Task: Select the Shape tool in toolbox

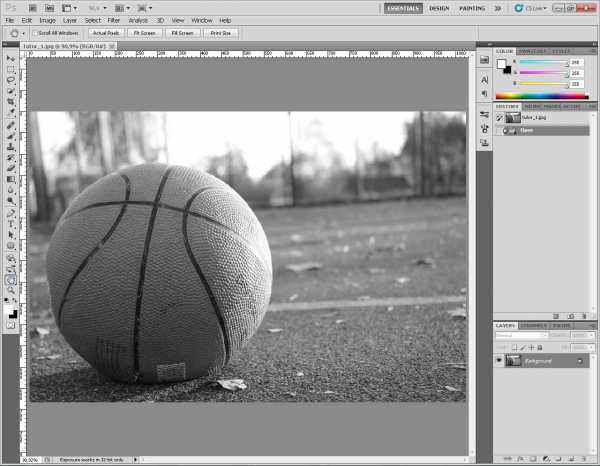Action: coord(10,246)
